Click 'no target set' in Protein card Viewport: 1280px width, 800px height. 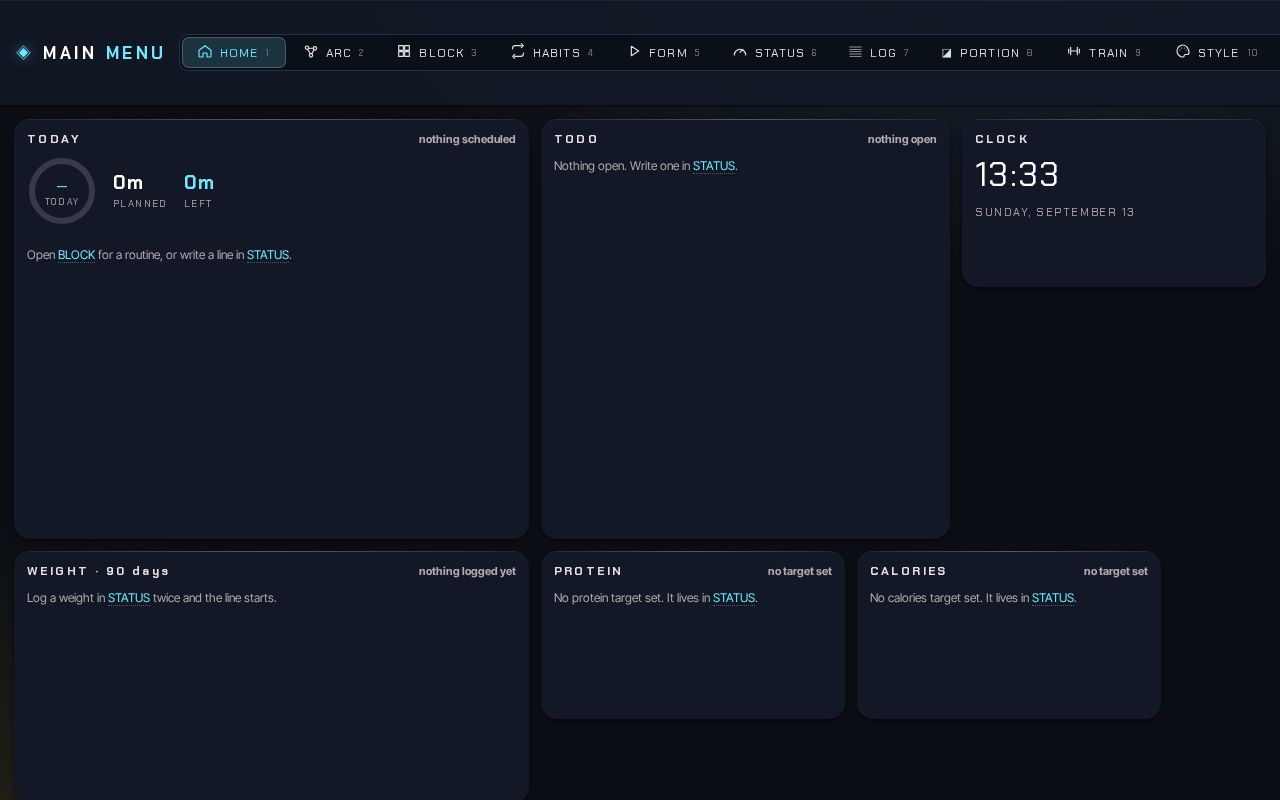click(799, 571)
